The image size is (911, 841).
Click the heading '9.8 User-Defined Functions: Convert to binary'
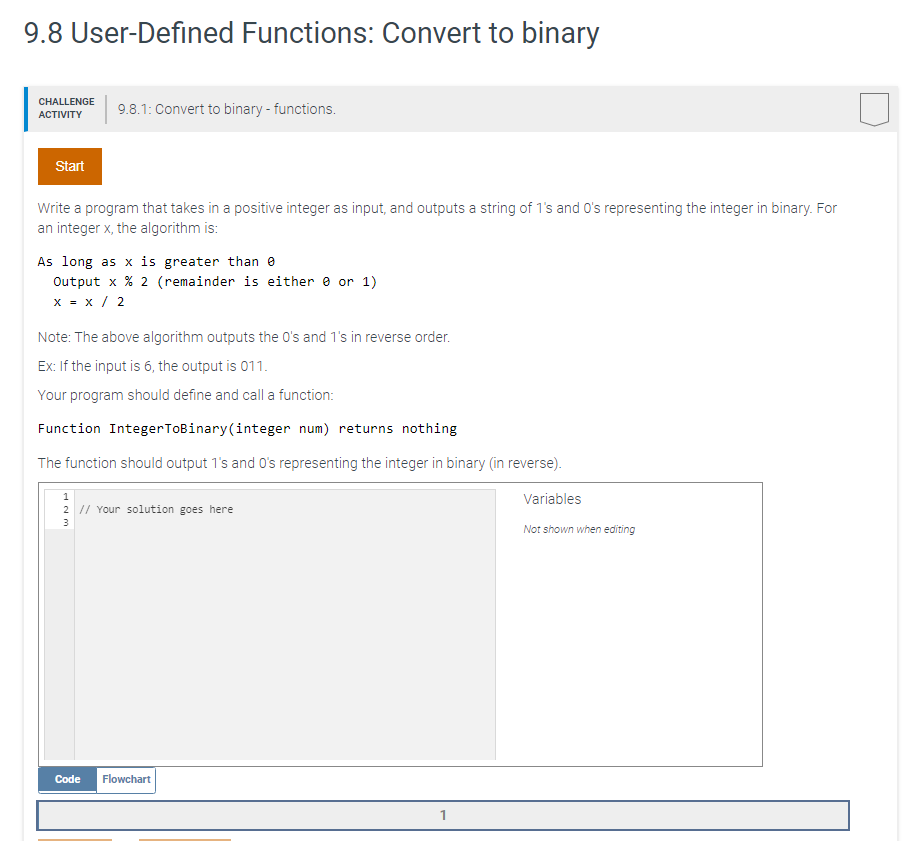(x=310, y=33)
